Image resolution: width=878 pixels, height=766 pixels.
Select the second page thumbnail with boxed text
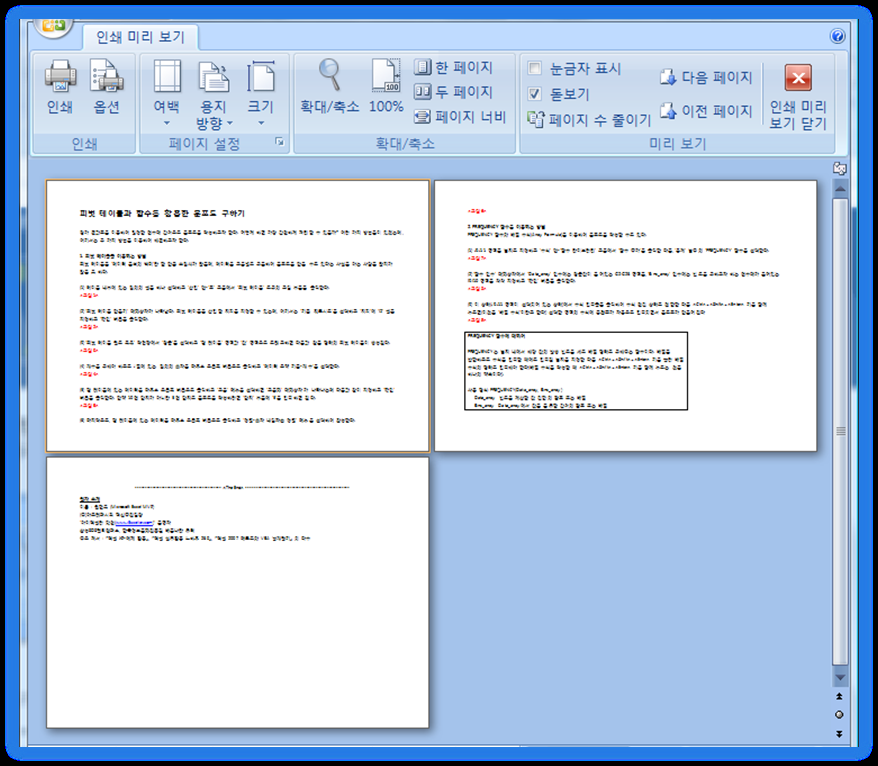[625, 316]
